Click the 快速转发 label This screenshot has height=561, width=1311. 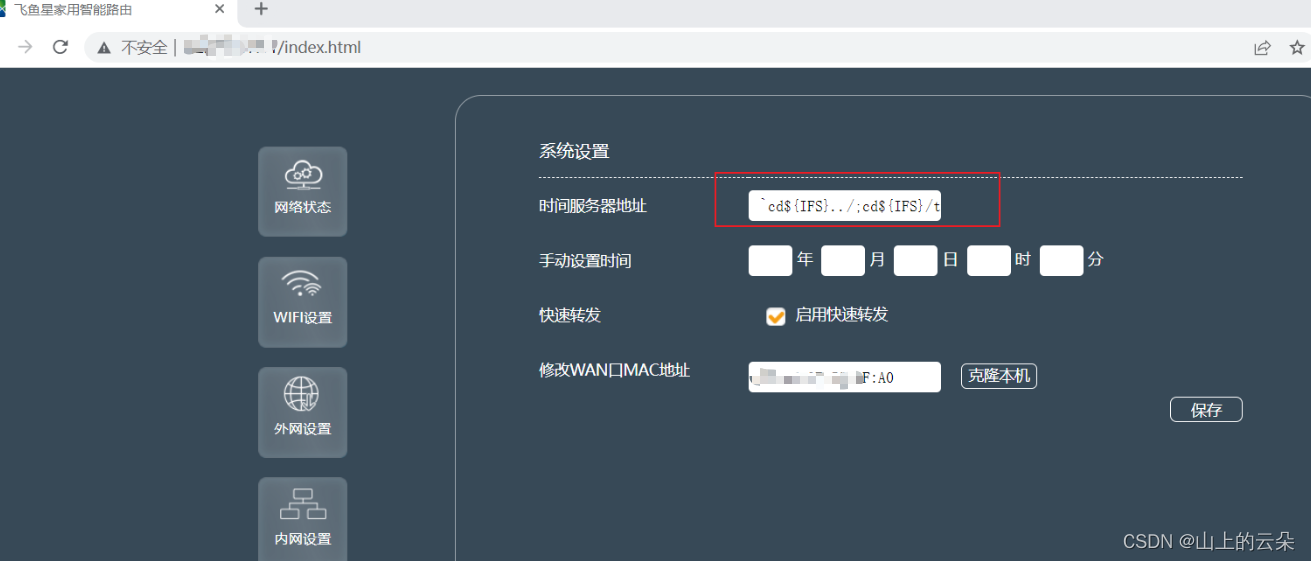pos(570,314)
